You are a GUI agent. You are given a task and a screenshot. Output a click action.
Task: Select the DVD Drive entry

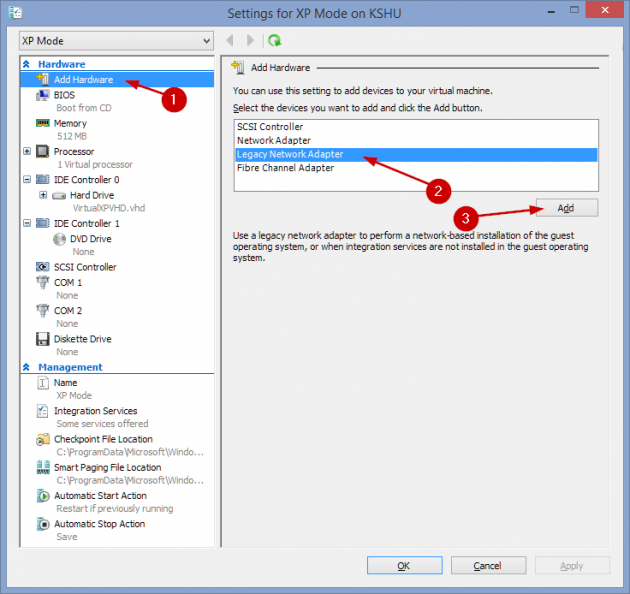(x=91, y=239)
